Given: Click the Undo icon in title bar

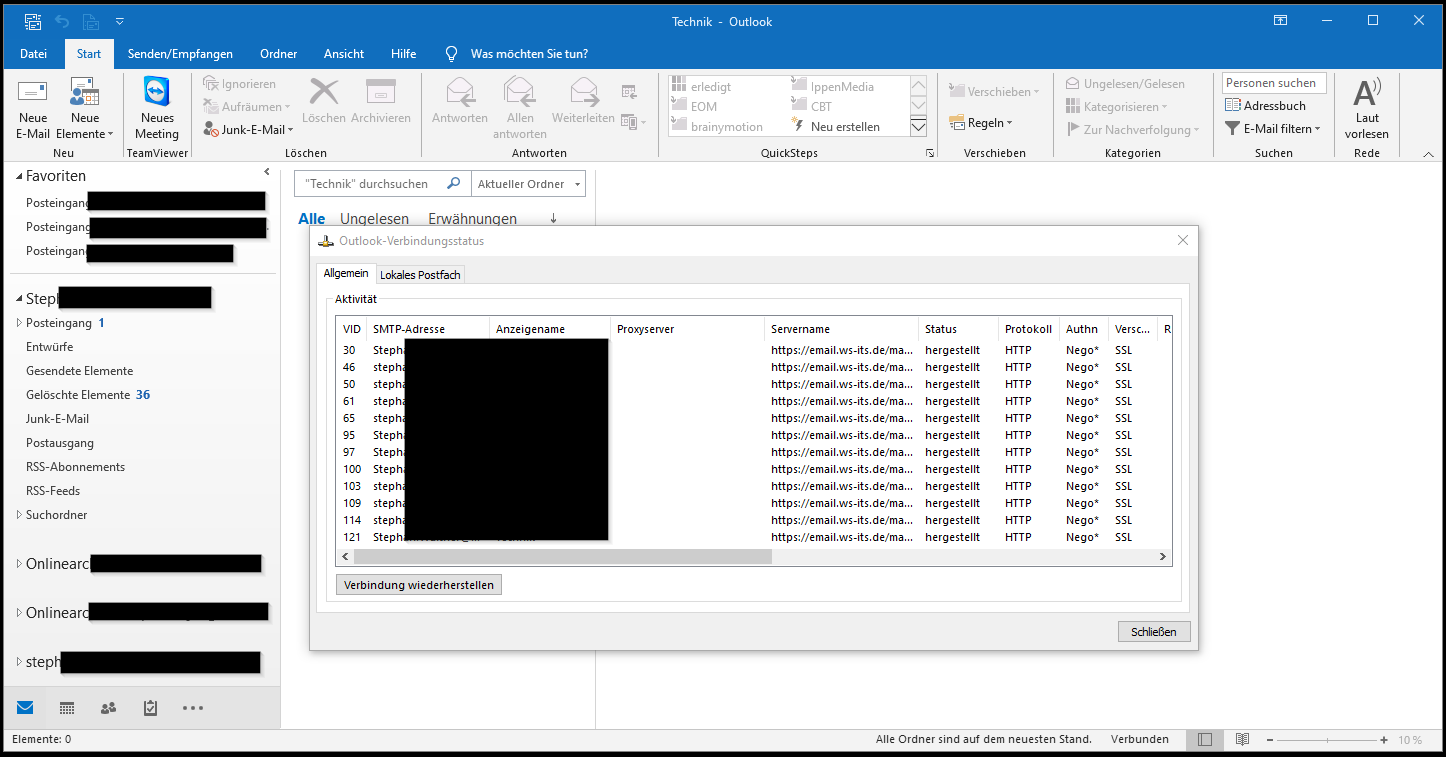Looking at the screenshot, I should click(x=62, y=21).
